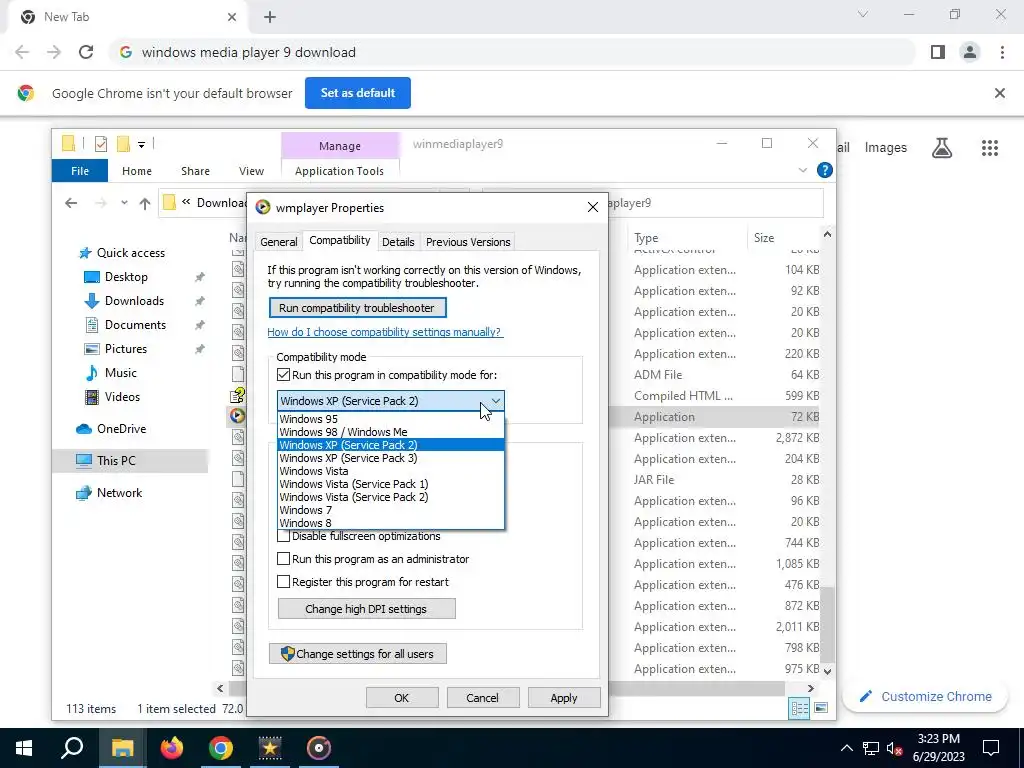
Task: Check Register this program for restart
Action: (283, 582)
